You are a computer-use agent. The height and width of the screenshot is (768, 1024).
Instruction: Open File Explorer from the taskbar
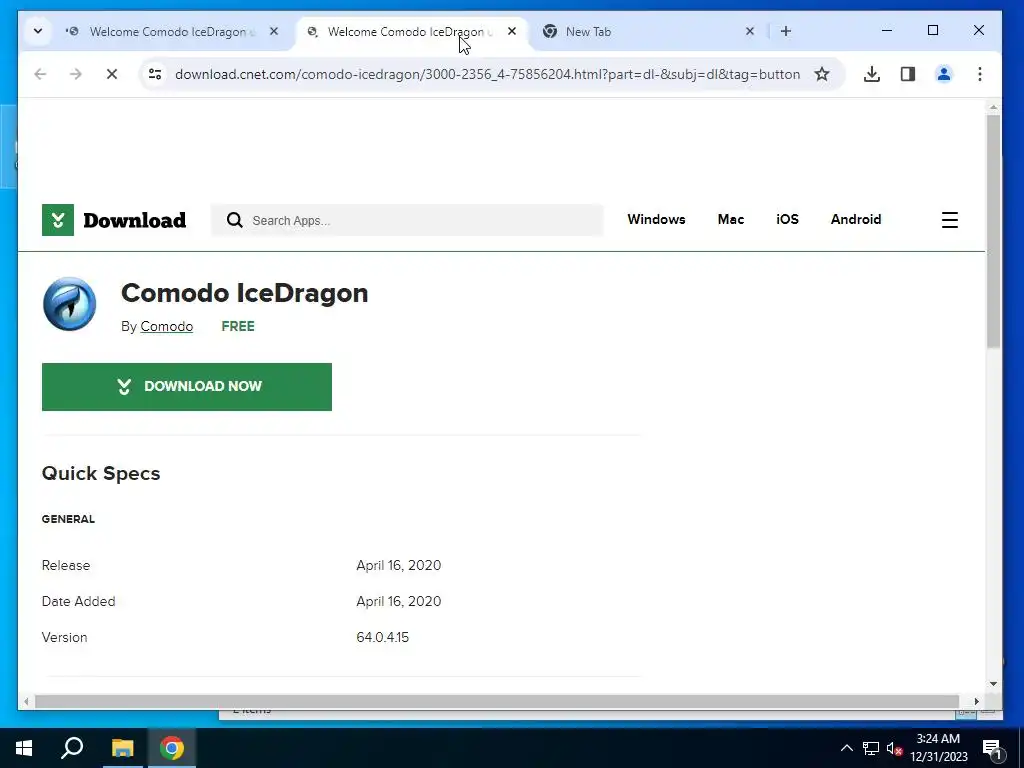122,748
